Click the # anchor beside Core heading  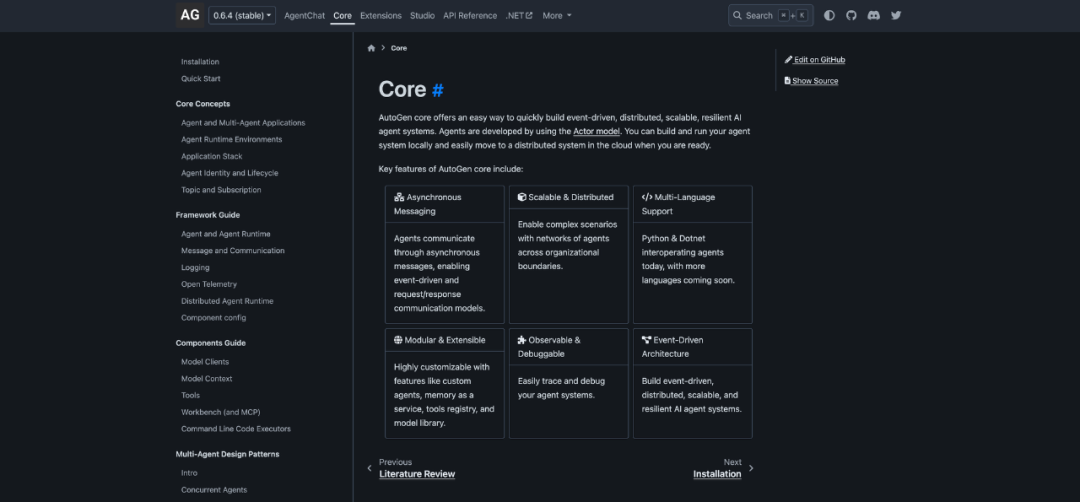(x=437, y=90)
